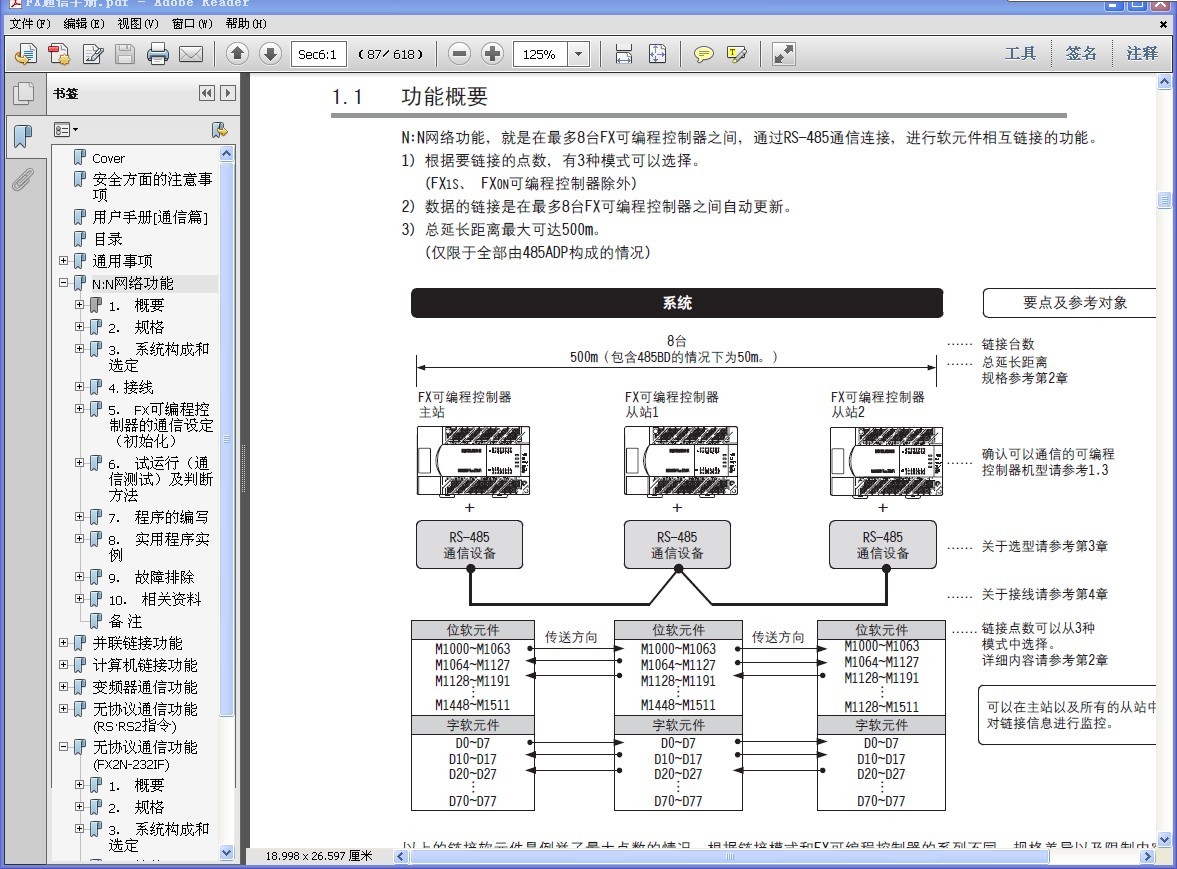Click the email envelope icon
Viewport: 1177px width, 869px height.
tap(190, 54)
